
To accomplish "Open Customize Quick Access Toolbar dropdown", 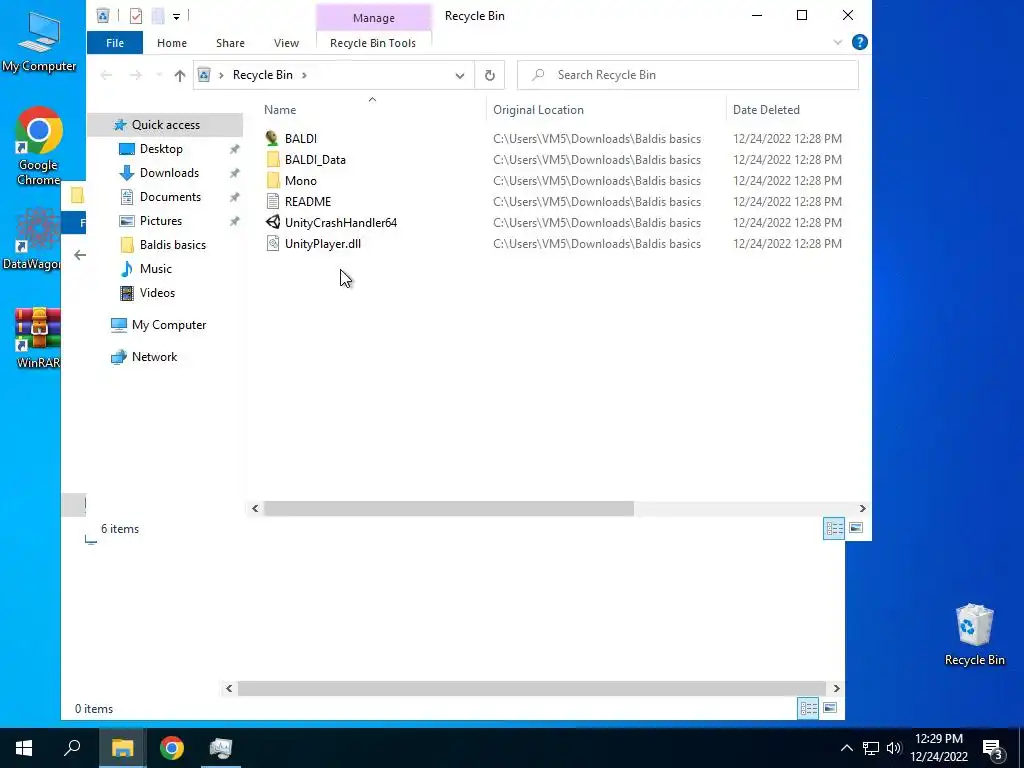I will tap(176, 16).
